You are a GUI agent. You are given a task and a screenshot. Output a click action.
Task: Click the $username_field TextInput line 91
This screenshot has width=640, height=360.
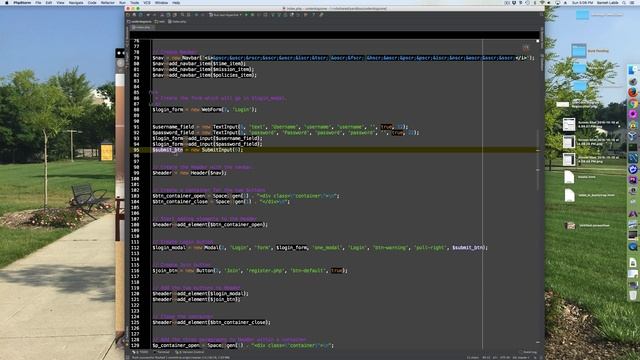pos(280,127)
